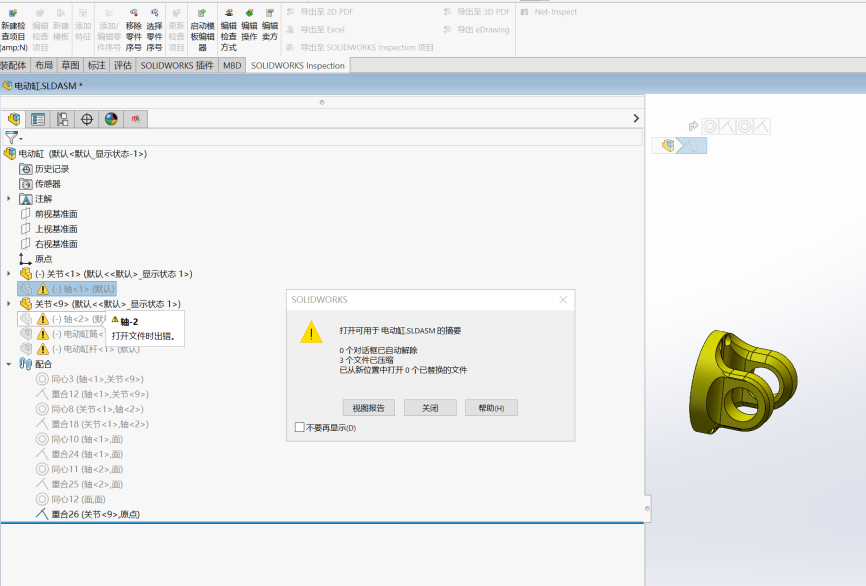Expand the 注解 folder
Viewport: 866px width, 586px height.
coord(8,198)
